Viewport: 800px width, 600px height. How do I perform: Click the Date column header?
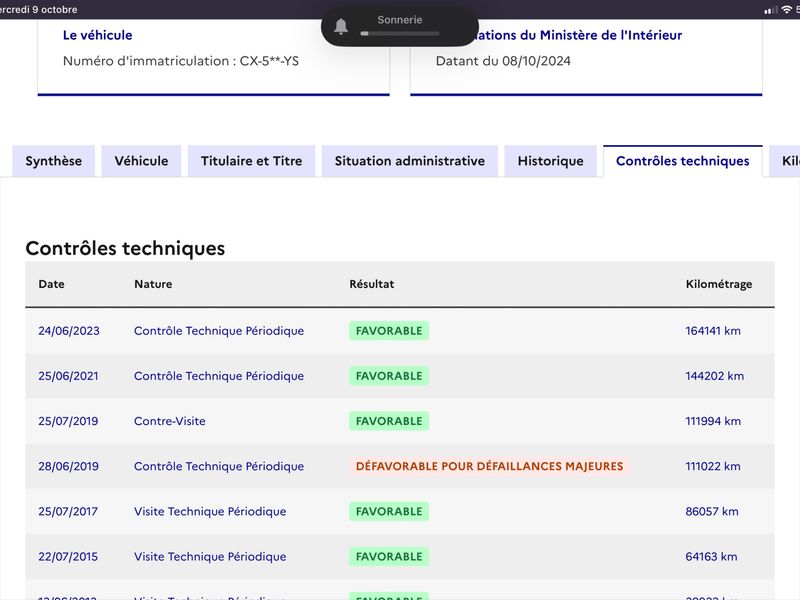click(x=52, y=284)
